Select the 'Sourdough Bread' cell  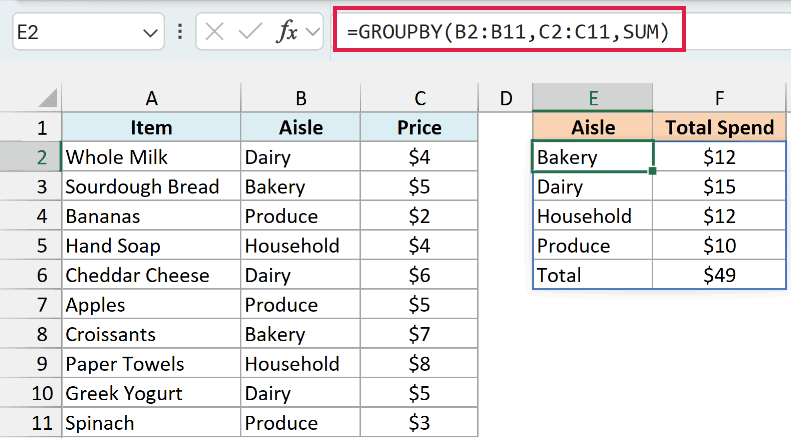point(151,187)
